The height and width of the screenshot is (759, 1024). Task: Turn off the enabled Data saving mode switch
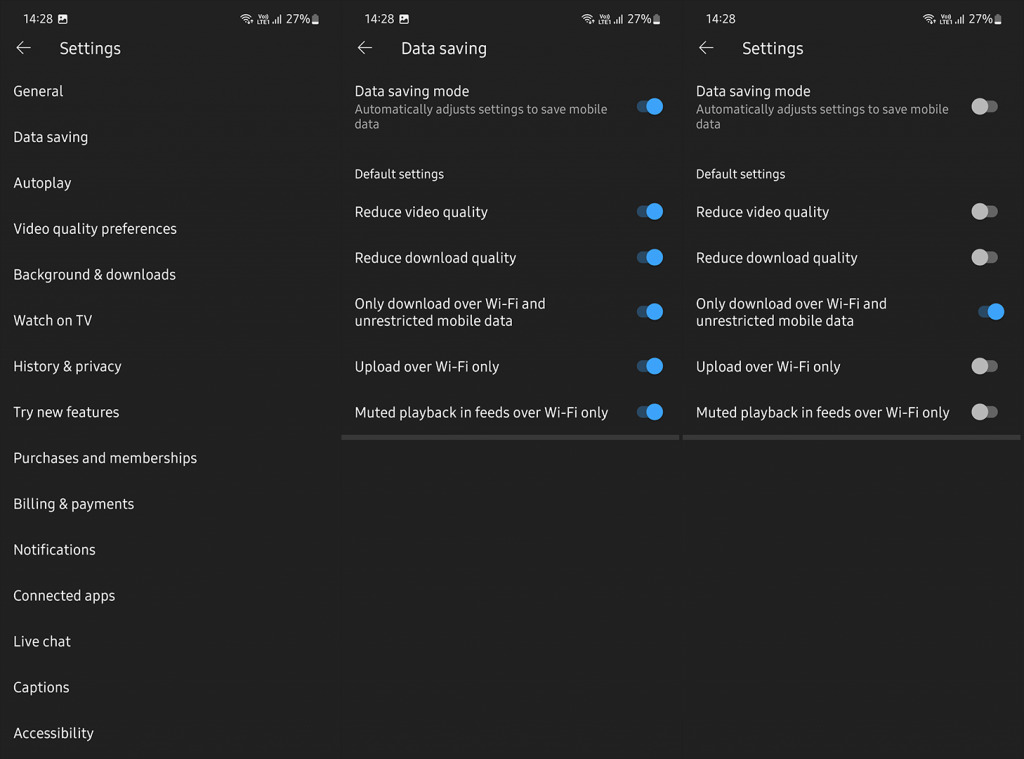tap(650, 107)
